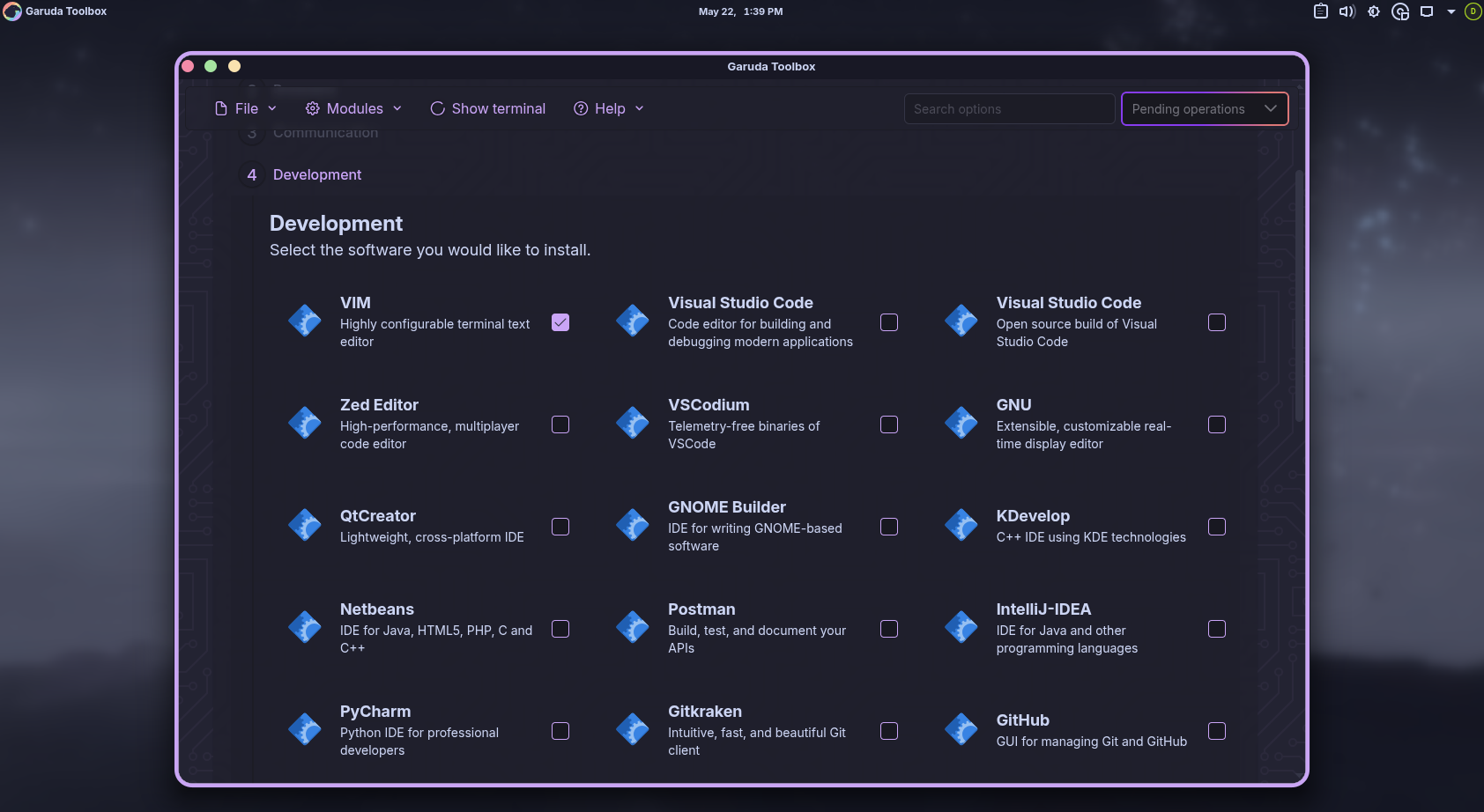This screenshot has height=812, width=1484.
Task: Check the Zed Editor checkbox
Action: coord(560,424)
